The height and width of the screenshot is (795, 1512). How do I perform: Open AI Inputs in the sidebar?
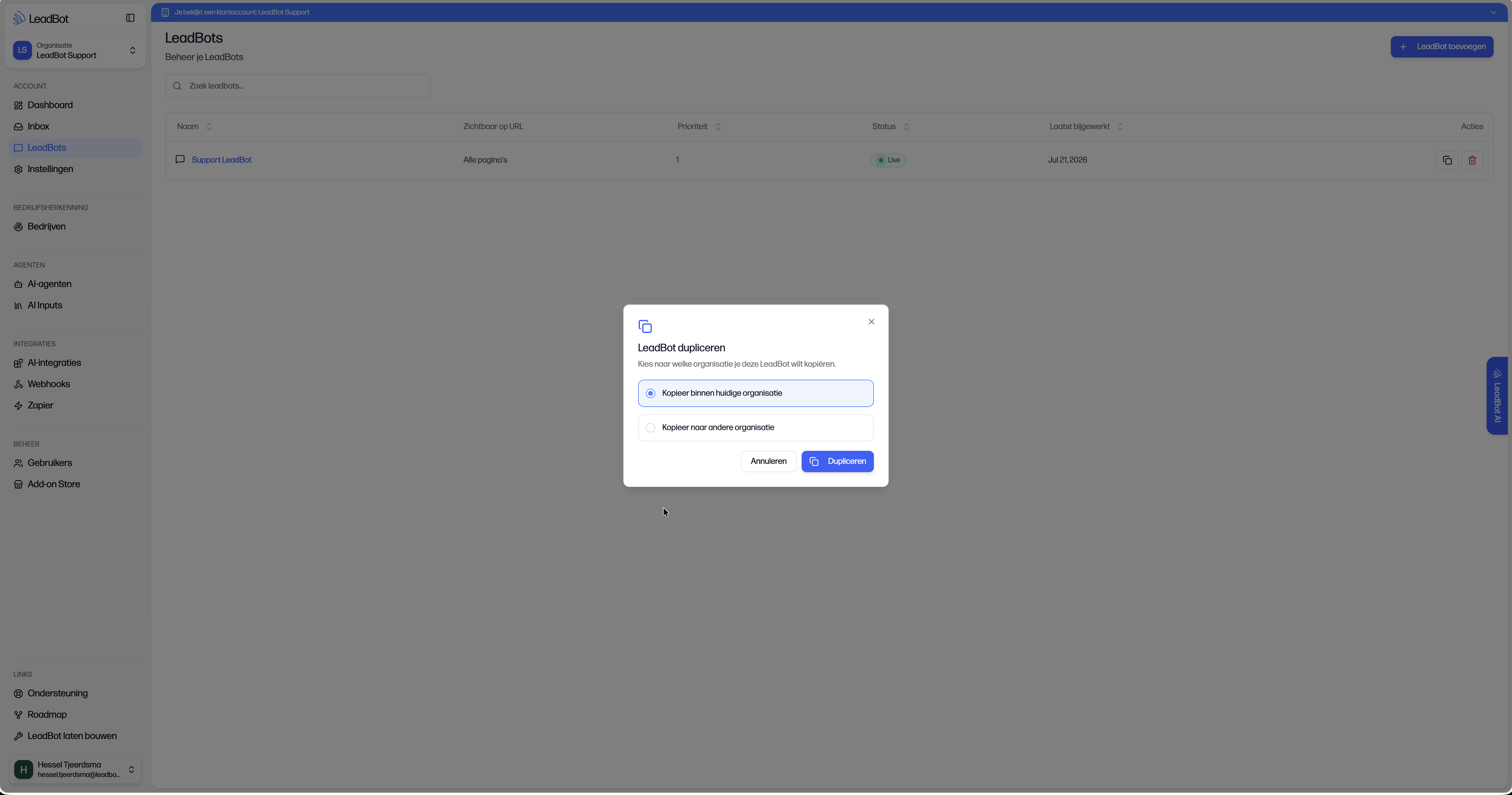click(75, 306)
